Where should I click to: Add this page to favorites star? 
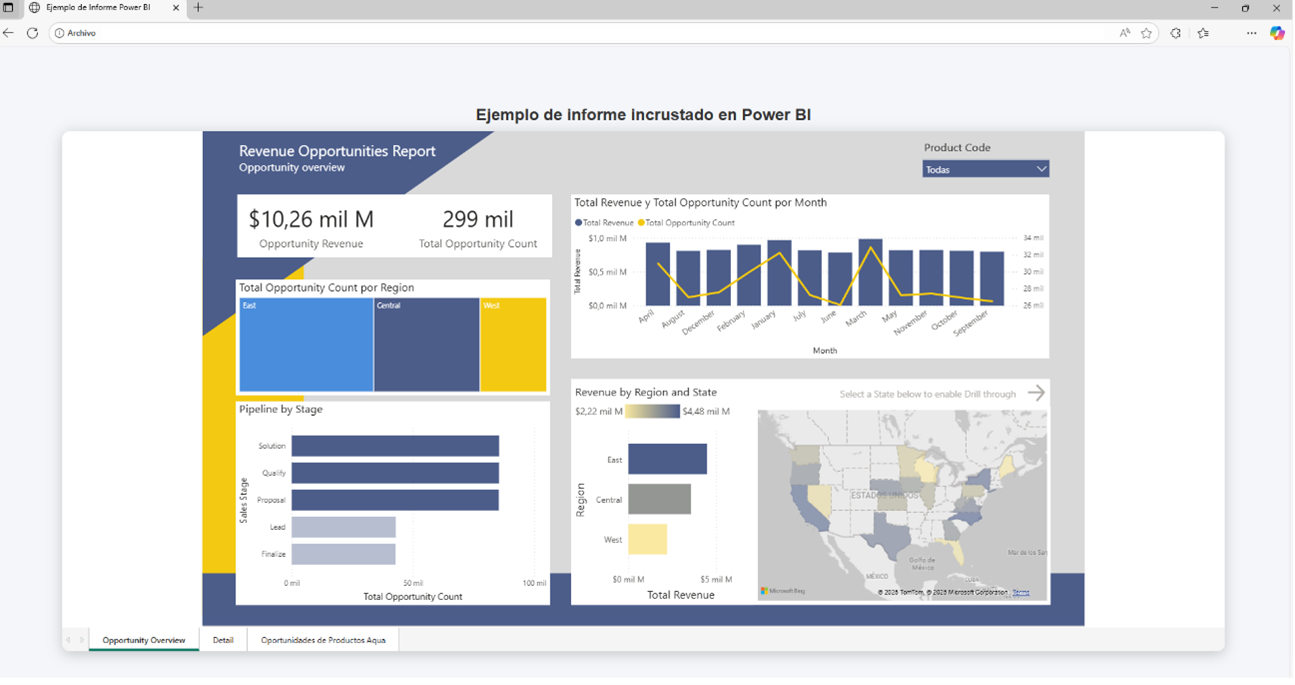pyautogui.click(x=1147, y=33)
